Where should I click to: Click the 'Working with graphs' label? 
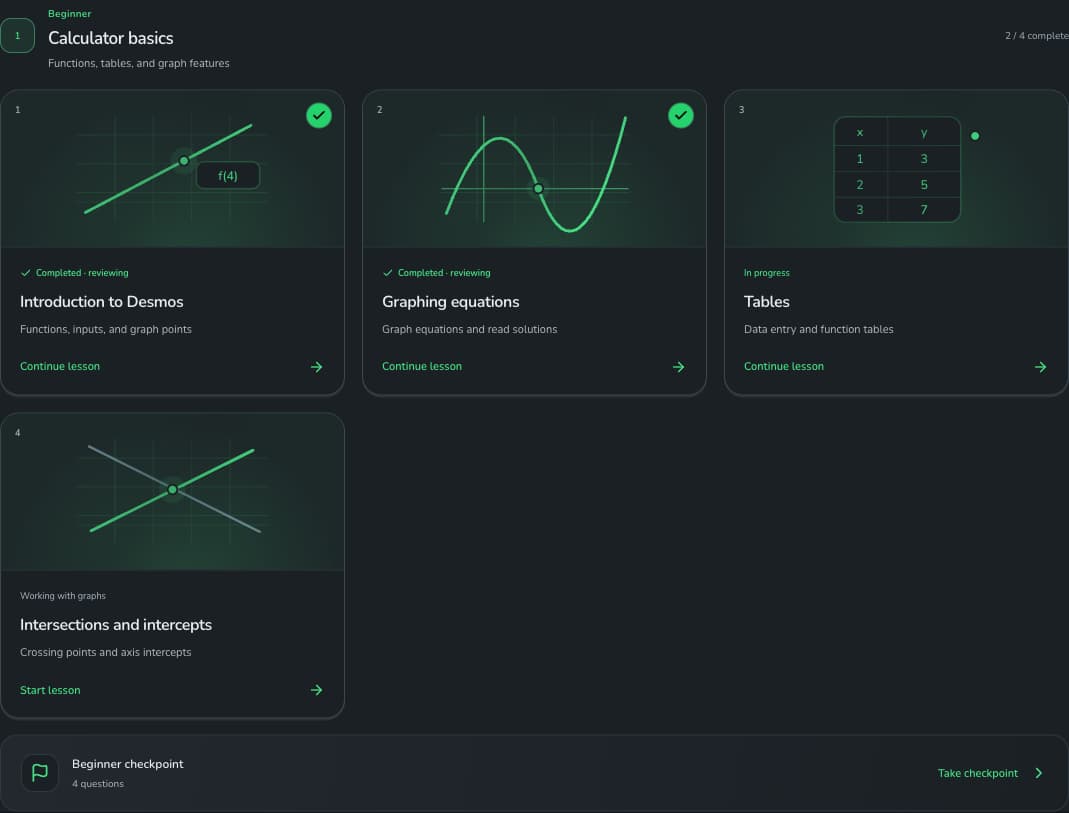click(x=63, y=596)
